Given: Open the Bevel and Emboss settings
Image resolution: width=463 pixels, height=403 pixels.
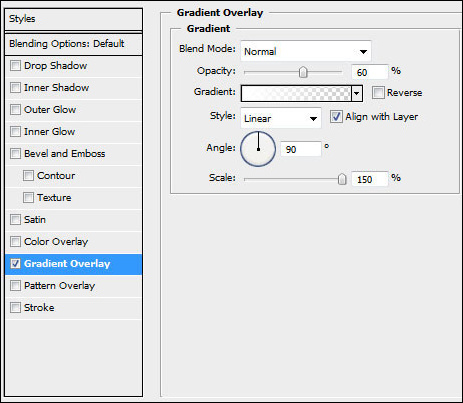Looking at the screenshot, I should 64,154.
